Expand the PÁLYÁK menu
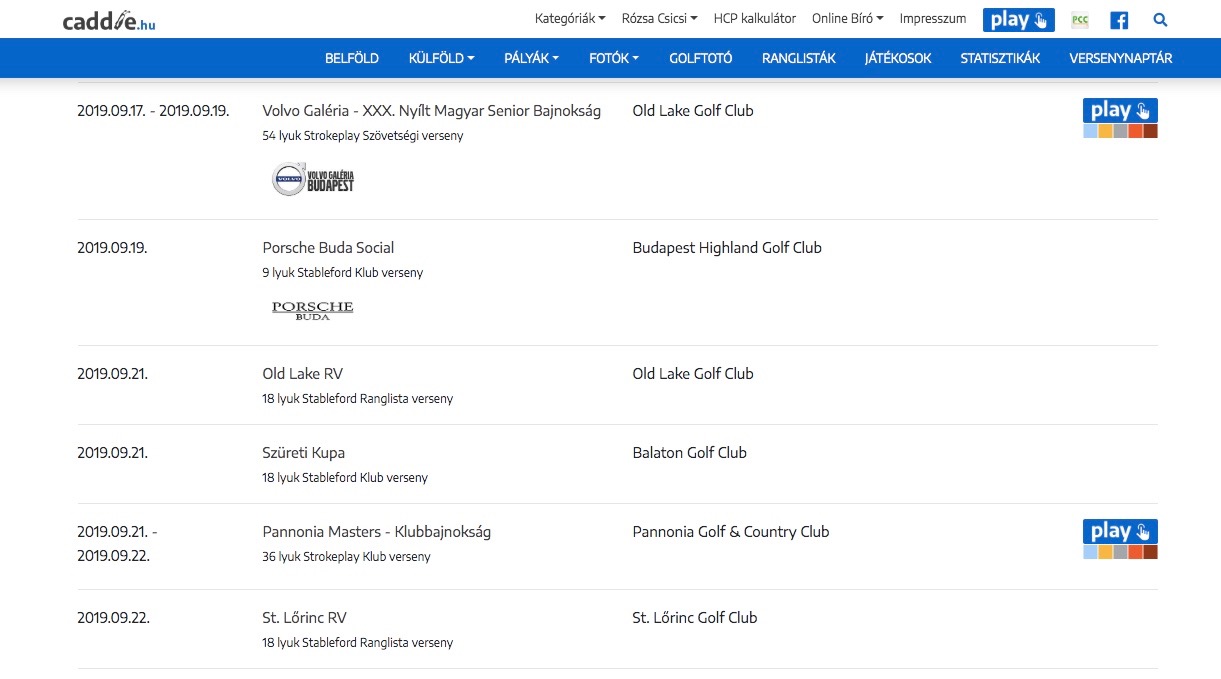The image size is (1221, 679). tap(532, 59)
